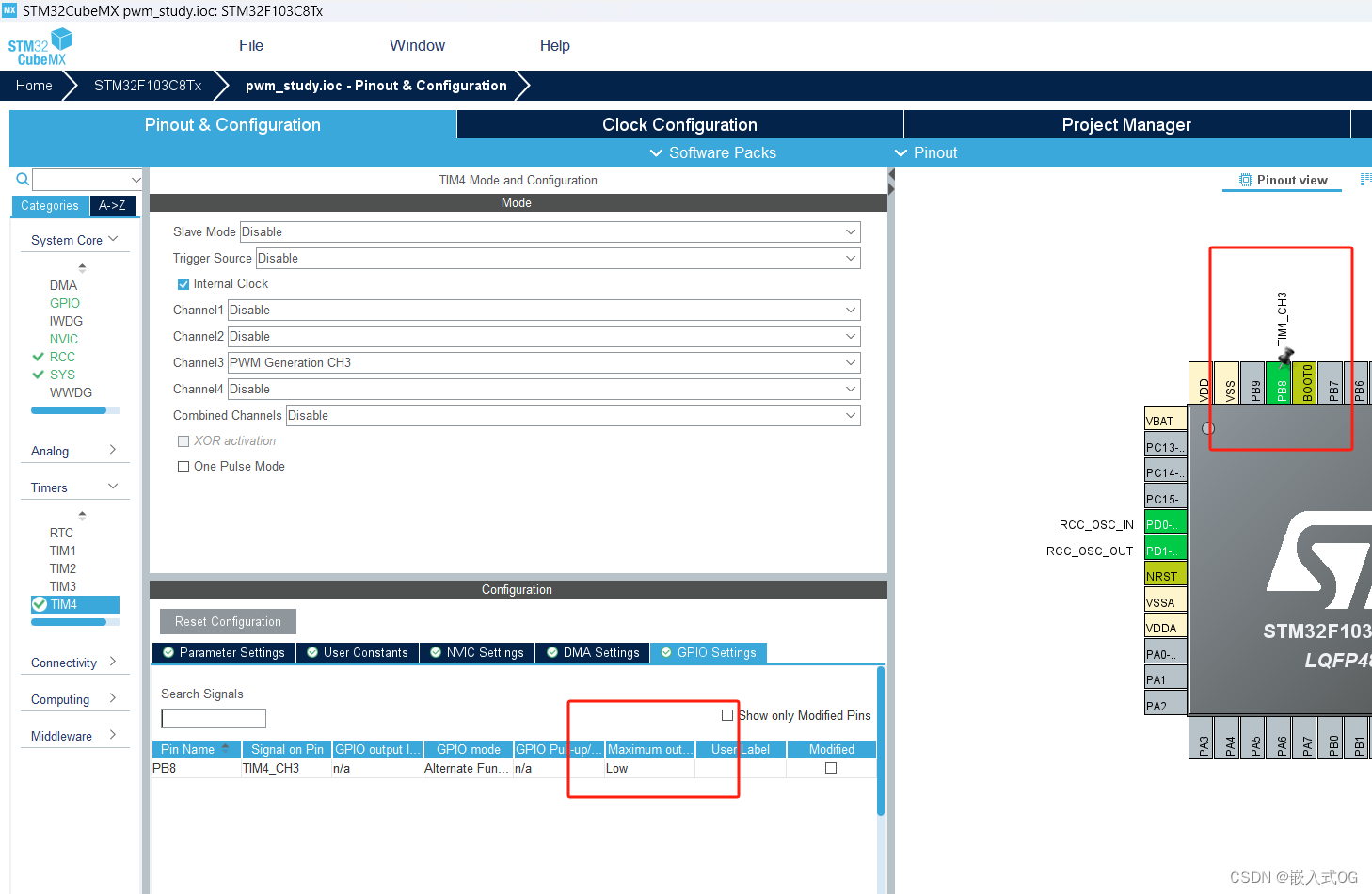Click the green check icon beside SYS
Viewport: 1372px width, 894px height.
[39, 375]
